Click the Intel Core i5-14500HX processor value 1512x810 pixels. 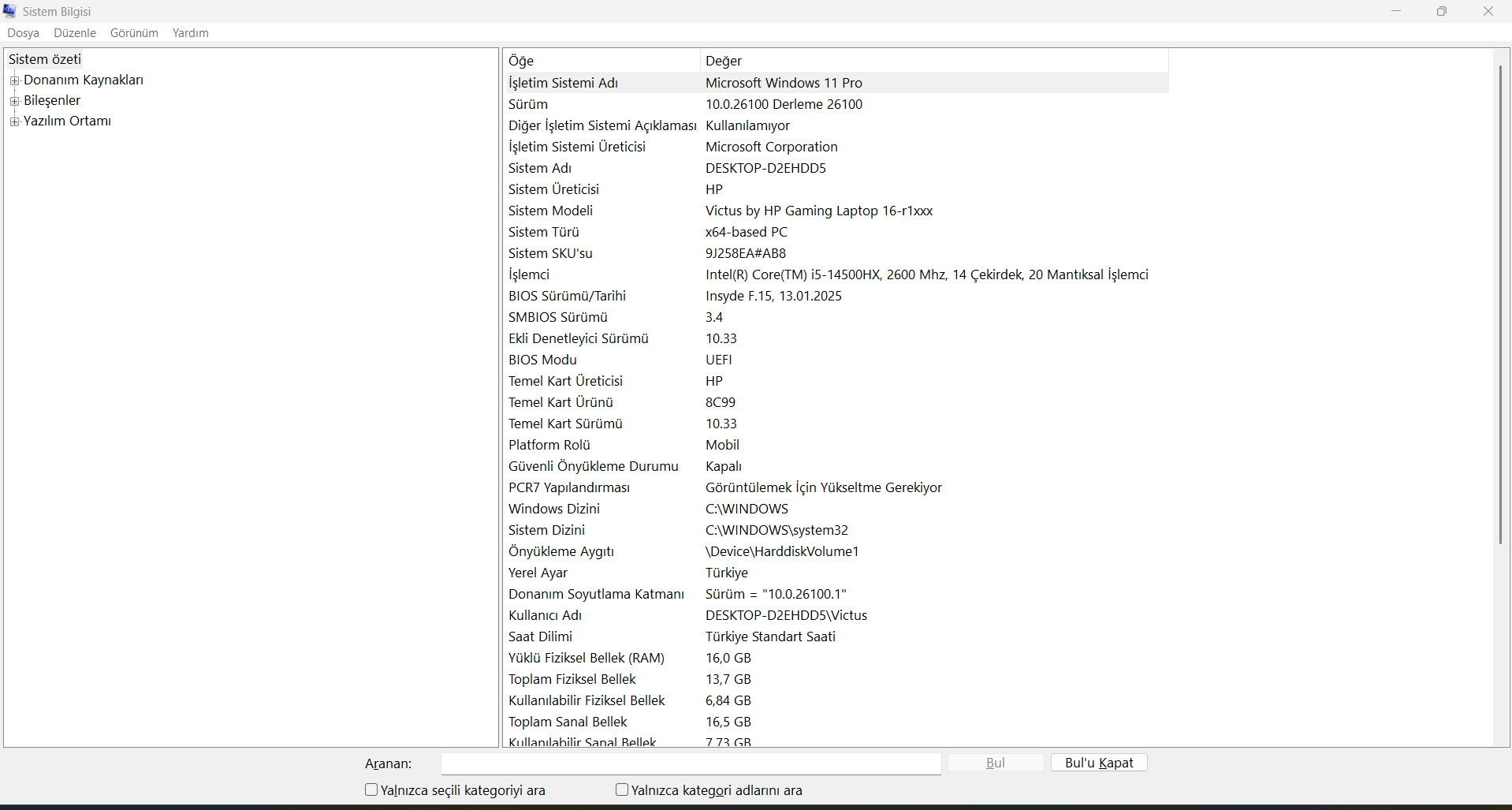927,274
